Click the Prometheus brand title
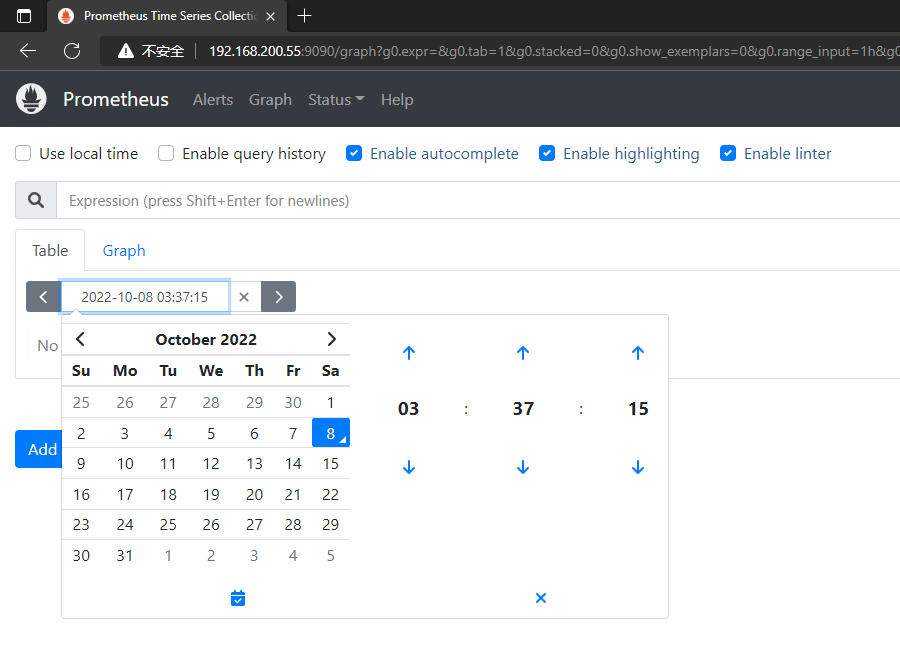The image size is (900, 672). 116,99
